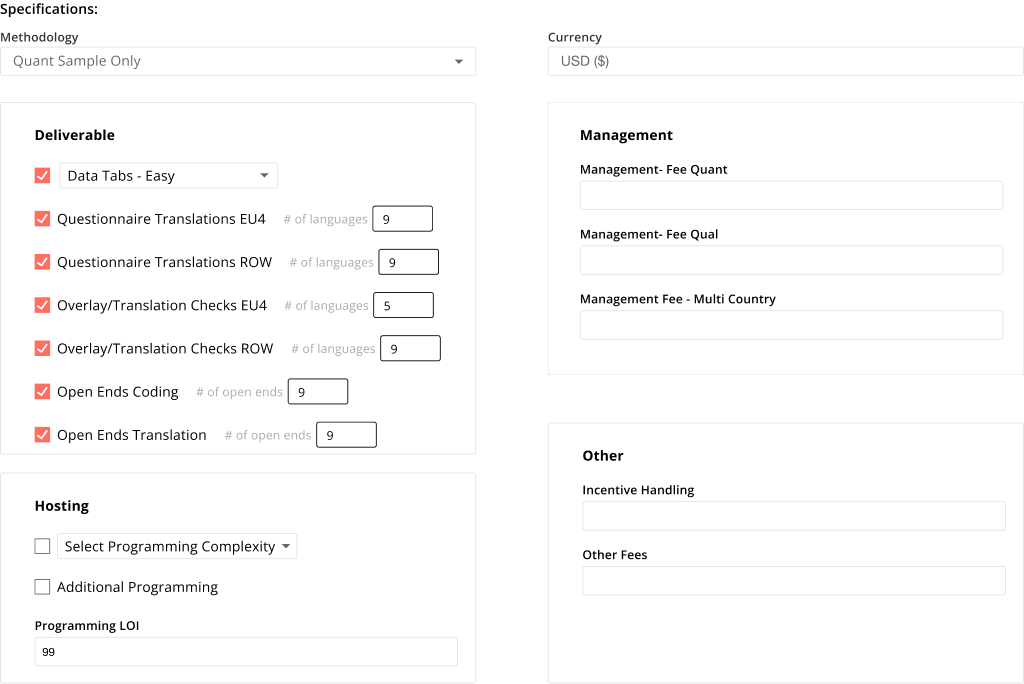Uncheck the Open Ends Coding checkbox
The image size is (1024, 684).
[42, 391]
